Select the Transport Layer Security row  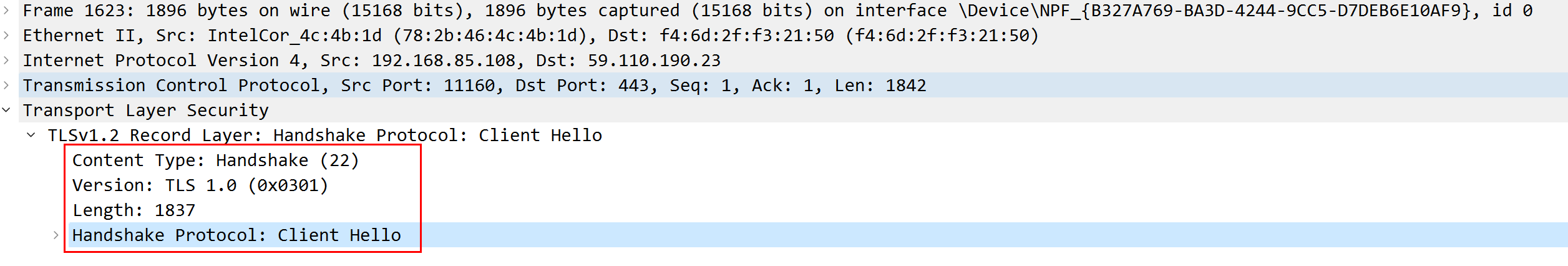pyautogui.click(x=145, y=111)
